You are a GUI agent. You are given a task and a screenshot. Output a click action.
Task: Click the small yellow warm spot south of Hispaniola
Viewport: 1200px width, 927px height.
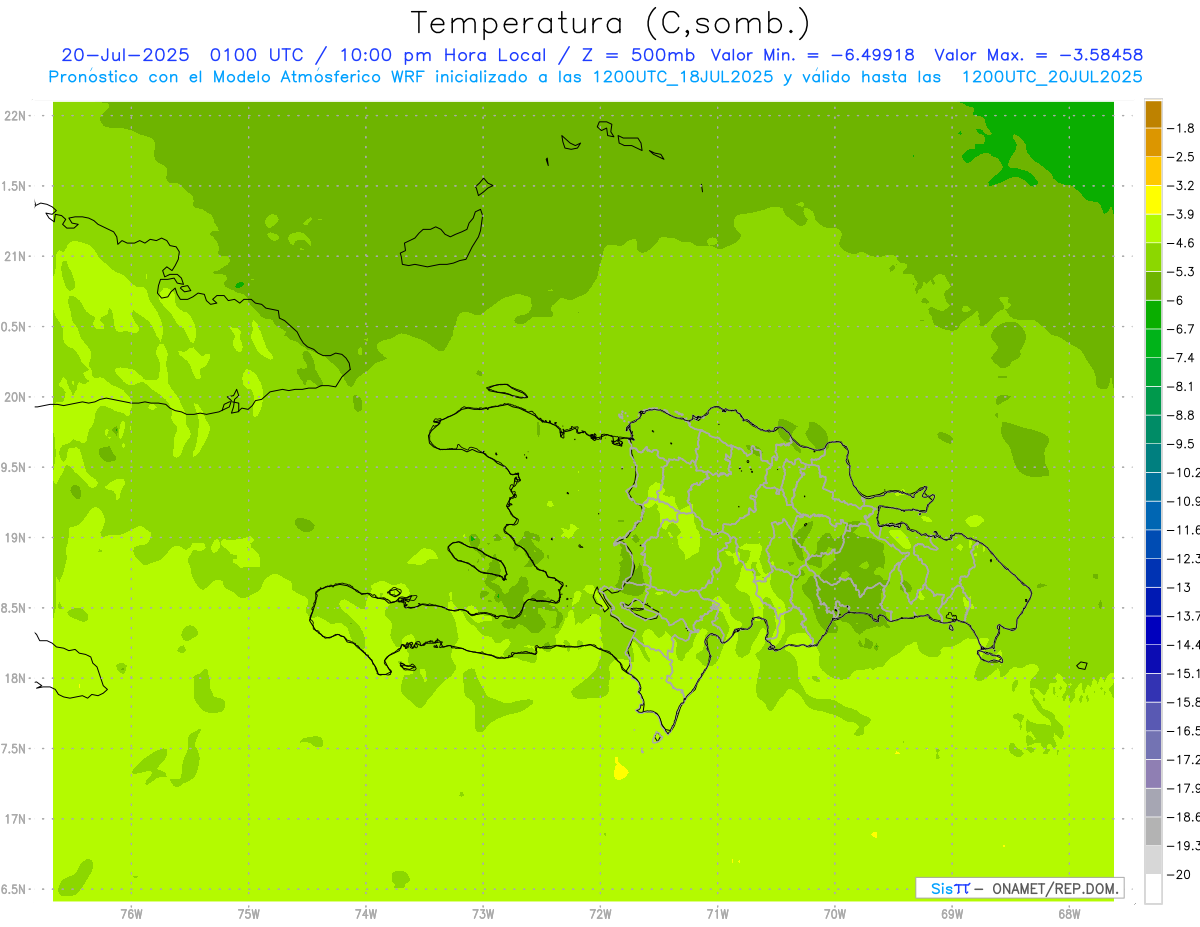click(620, 770)
